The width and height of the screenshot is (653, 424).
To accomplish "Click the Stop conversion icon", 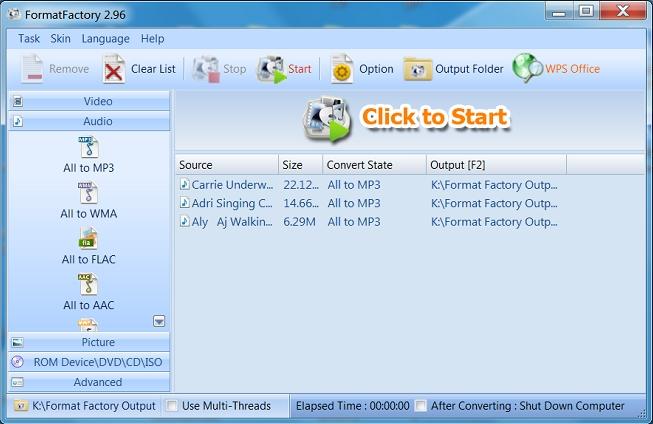I will (x=206, y=69).
